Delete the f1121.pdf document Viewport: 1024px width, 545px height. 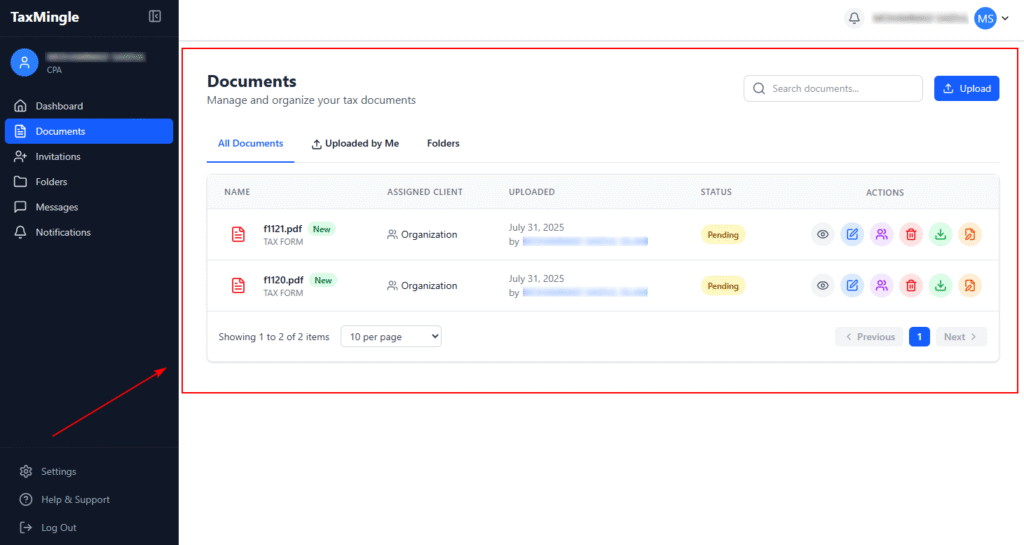pos(911,235)
